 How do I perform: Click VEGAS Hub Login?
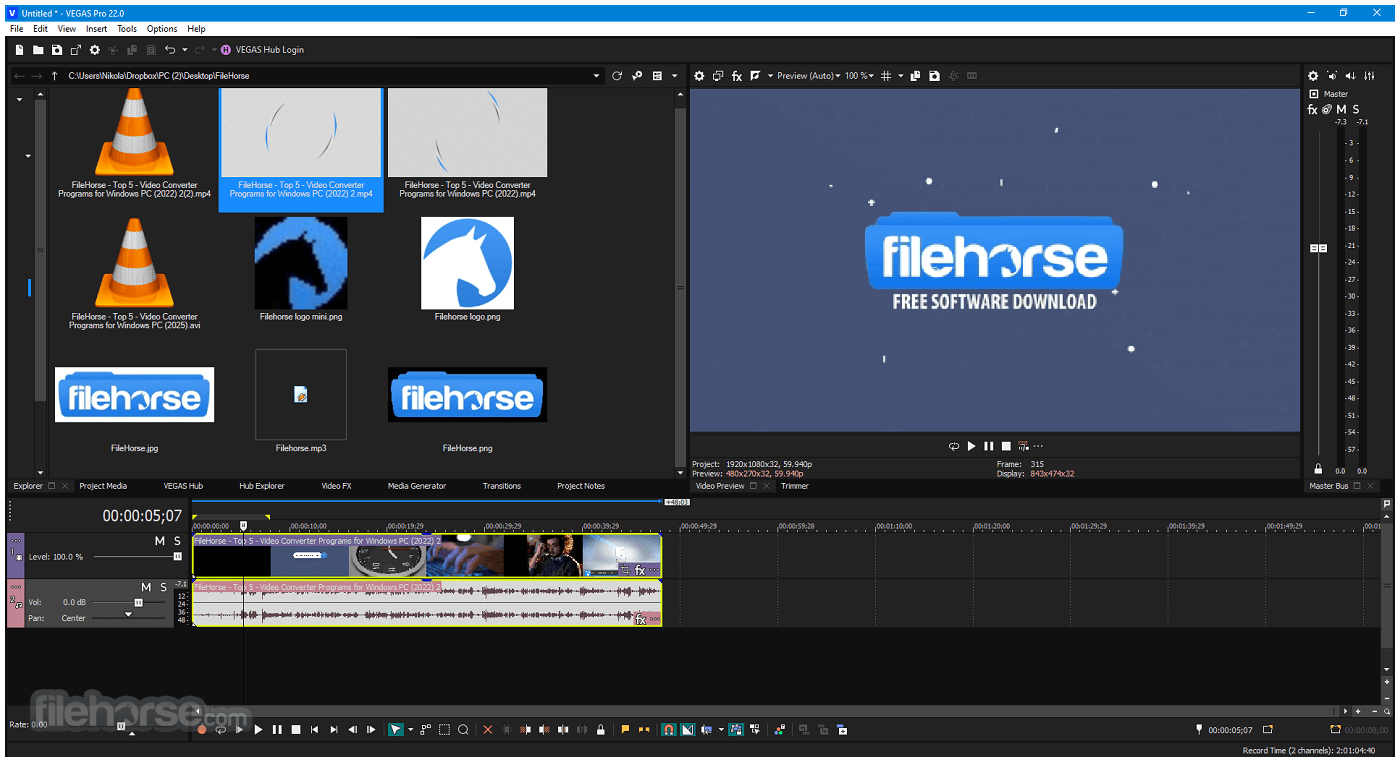point(261,50)
